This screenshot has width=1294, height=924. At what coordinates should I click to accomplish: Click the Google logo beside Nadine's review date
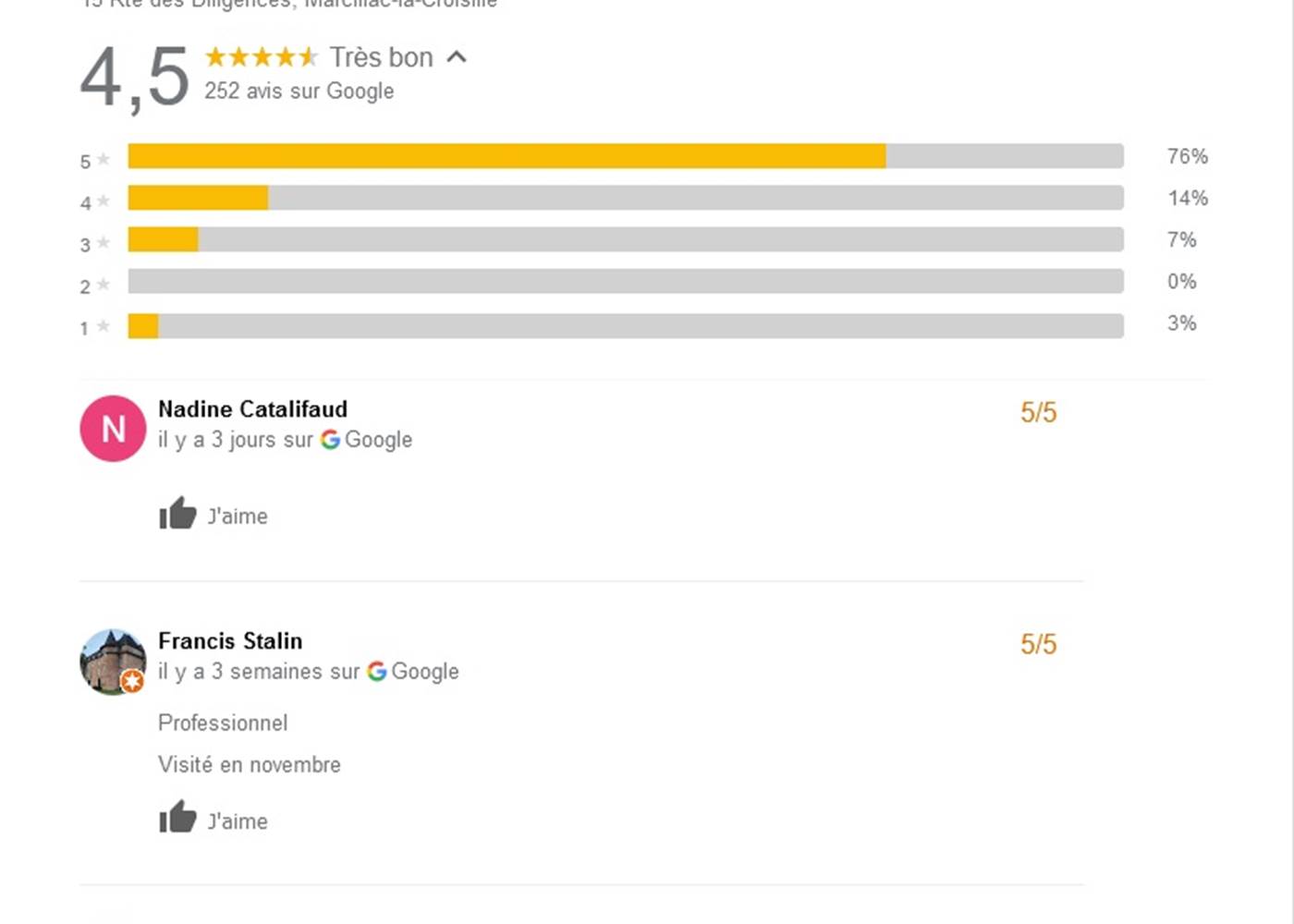pos(330,440)
